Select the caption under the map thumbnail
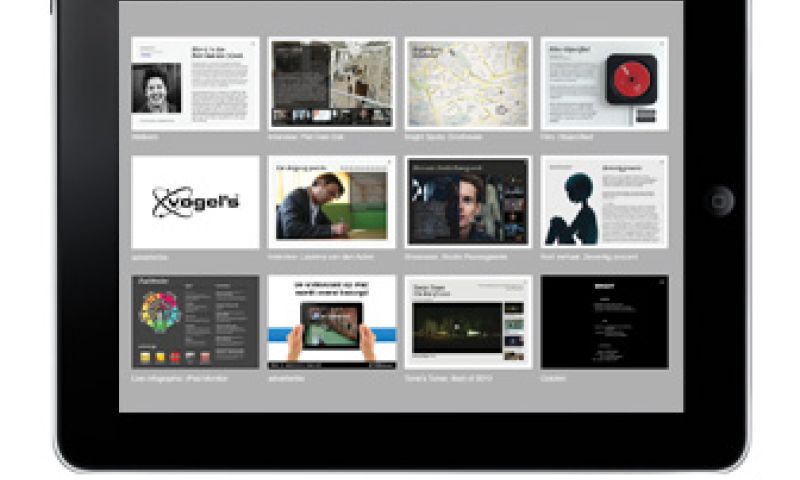This screenshot has height=480, width=800. pos(443,137)
